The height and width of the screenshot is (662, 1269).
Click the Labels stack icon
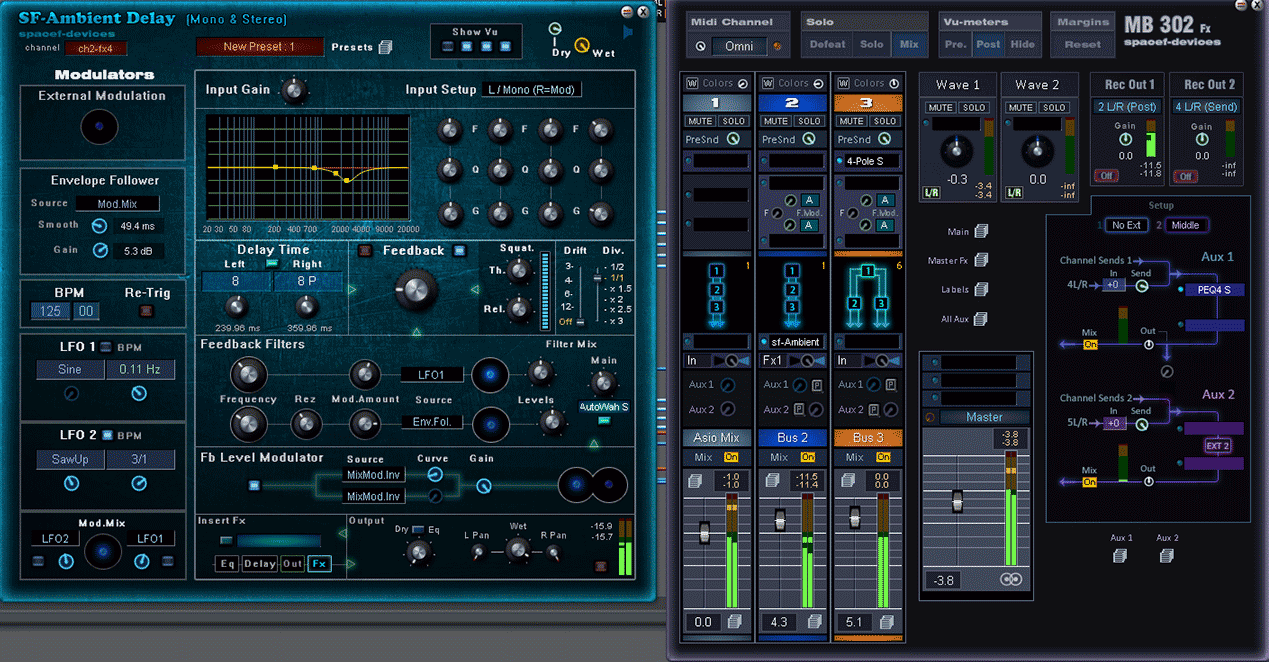click(981, 290)
